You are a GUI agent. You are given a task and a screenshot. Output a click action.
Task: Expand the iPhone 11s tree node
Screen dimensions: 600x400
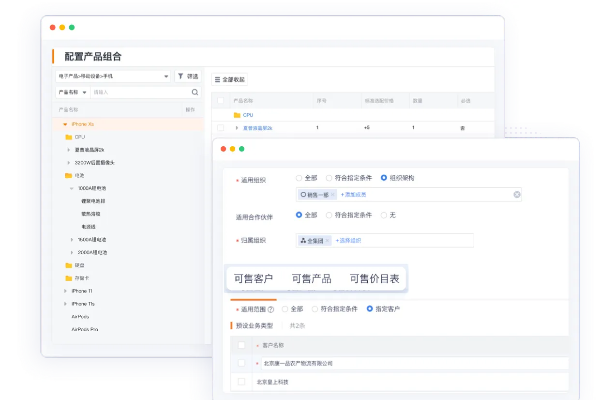(65, 304)
